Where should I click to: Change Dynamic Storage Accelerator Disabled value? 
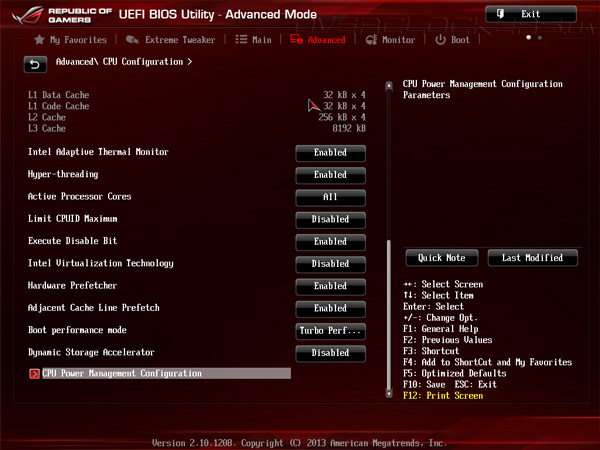coord(330,353)
